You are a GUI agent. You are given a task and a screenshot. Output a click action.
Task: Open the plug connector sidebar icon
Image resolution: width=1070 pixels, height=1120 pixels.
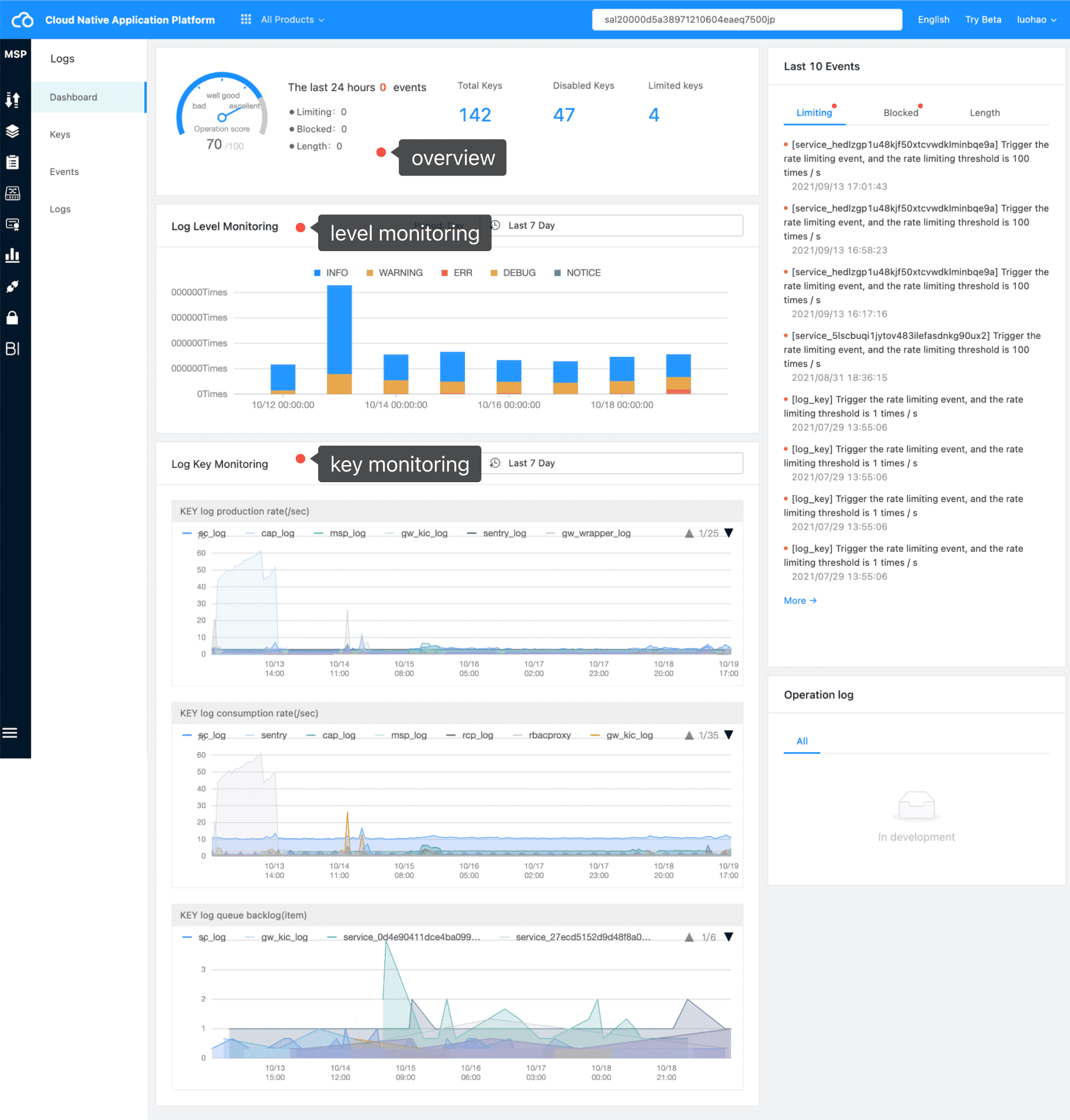(x=12, y=286)
